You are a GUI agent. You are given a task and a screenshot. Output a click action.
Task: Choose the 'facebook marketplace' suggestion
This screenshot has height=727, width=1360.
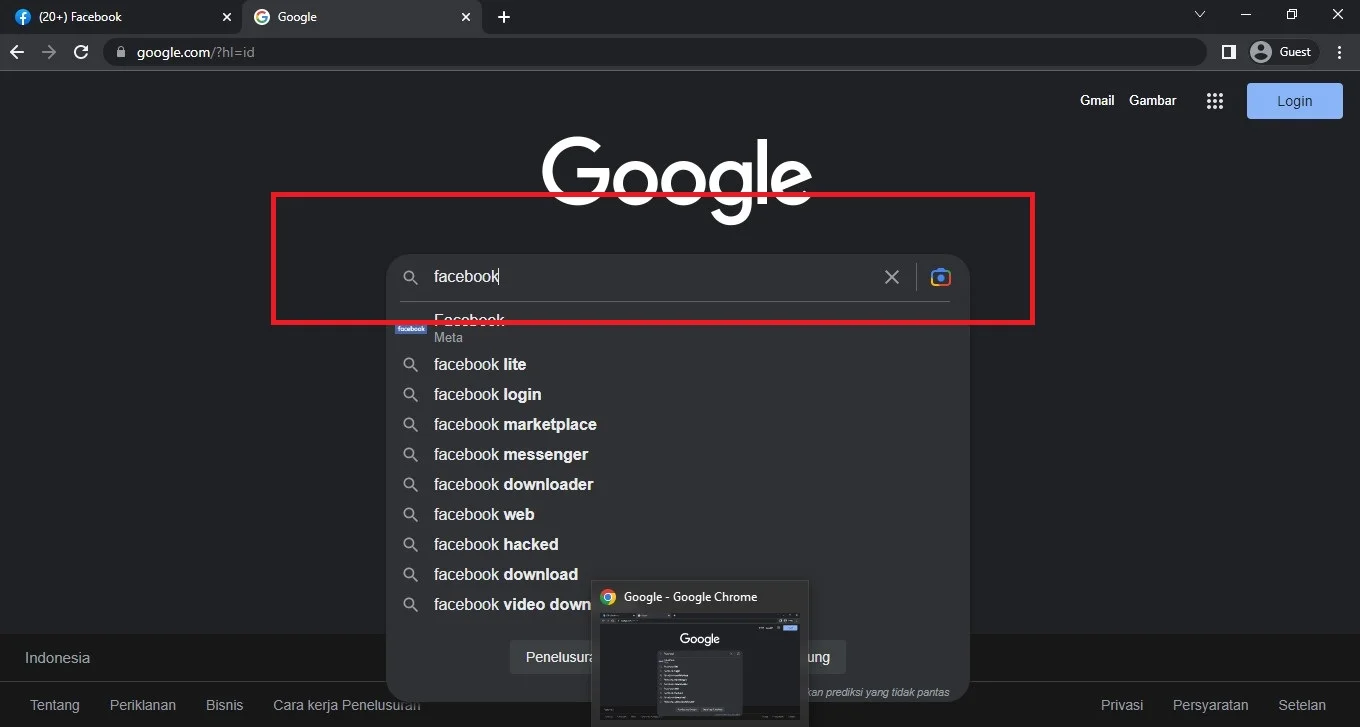677,424
